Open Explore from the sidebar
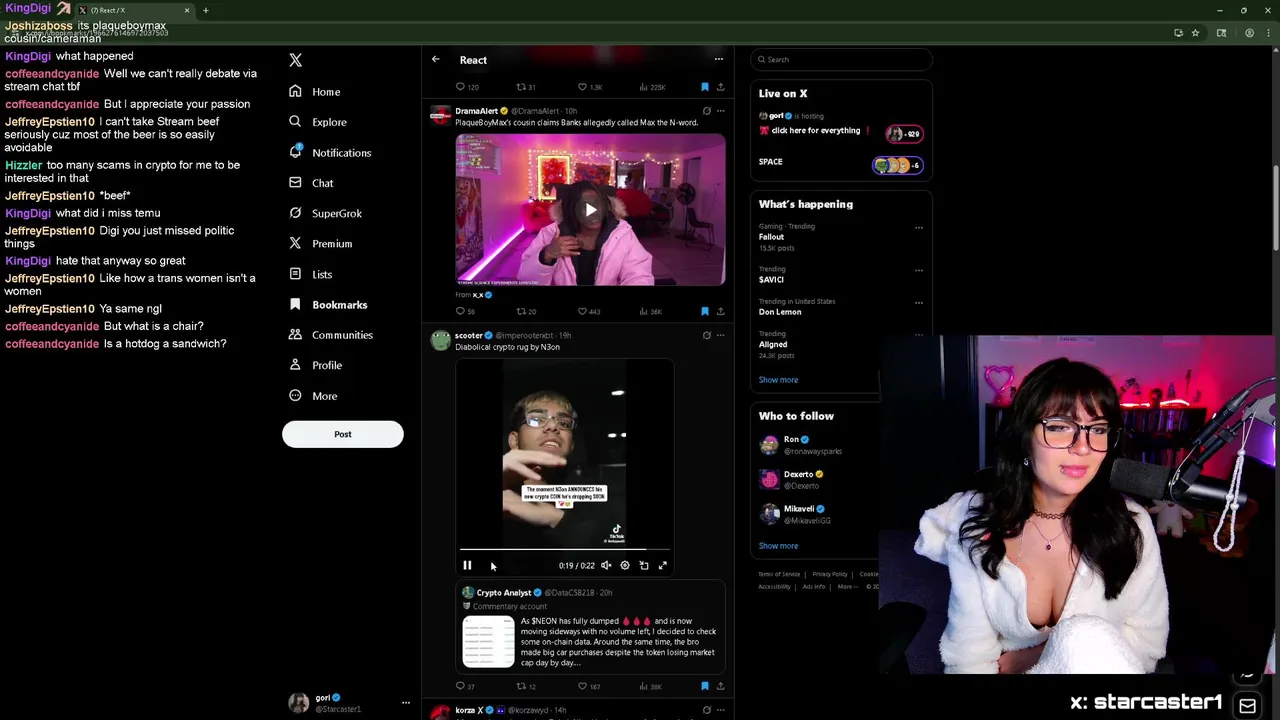Image resolution: width=1280 pixels, height=720 pixels. (318, 122)
